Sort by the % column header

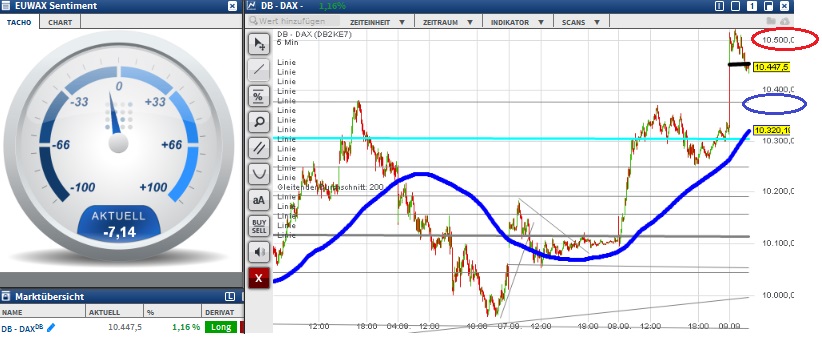pos(173,312)
